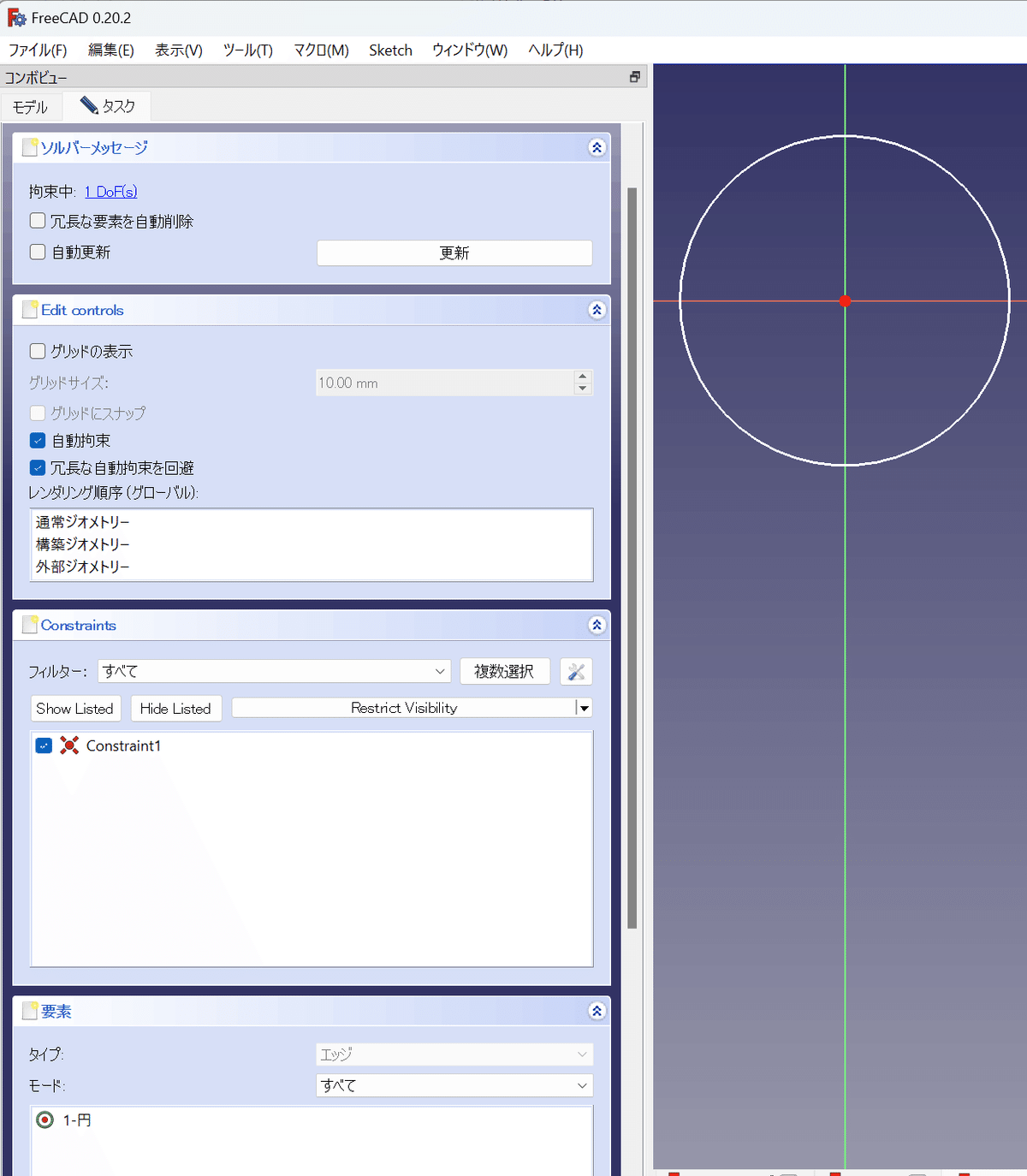The height and width of the screenshot is (1176, 1027).
Task: Click the Edit controls panel document icon
Action: click(28, 309)
